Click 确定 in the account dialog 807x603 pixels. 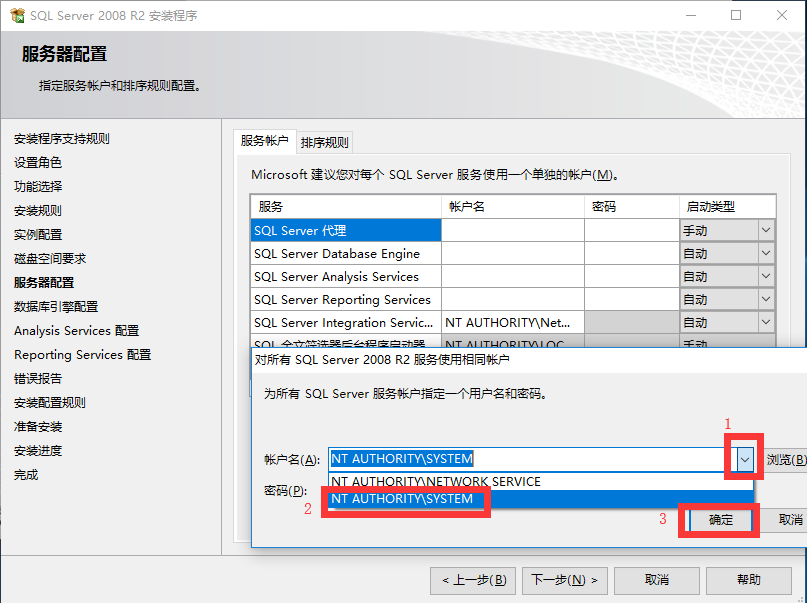pos(720,520)
